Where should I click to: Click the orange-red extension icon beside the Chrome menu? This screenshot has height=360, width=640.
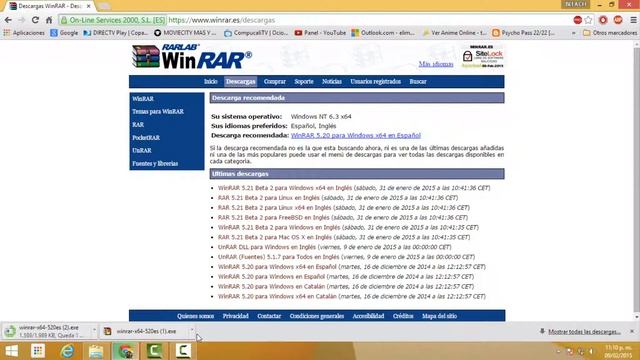click(618, 20)
